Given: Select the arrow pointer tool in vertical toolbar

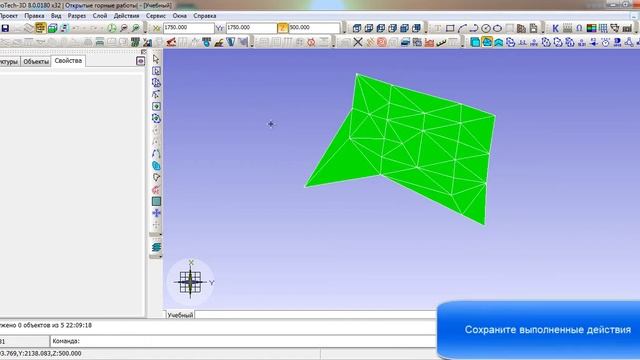Looking at the screenshot, I should (156, 59).
